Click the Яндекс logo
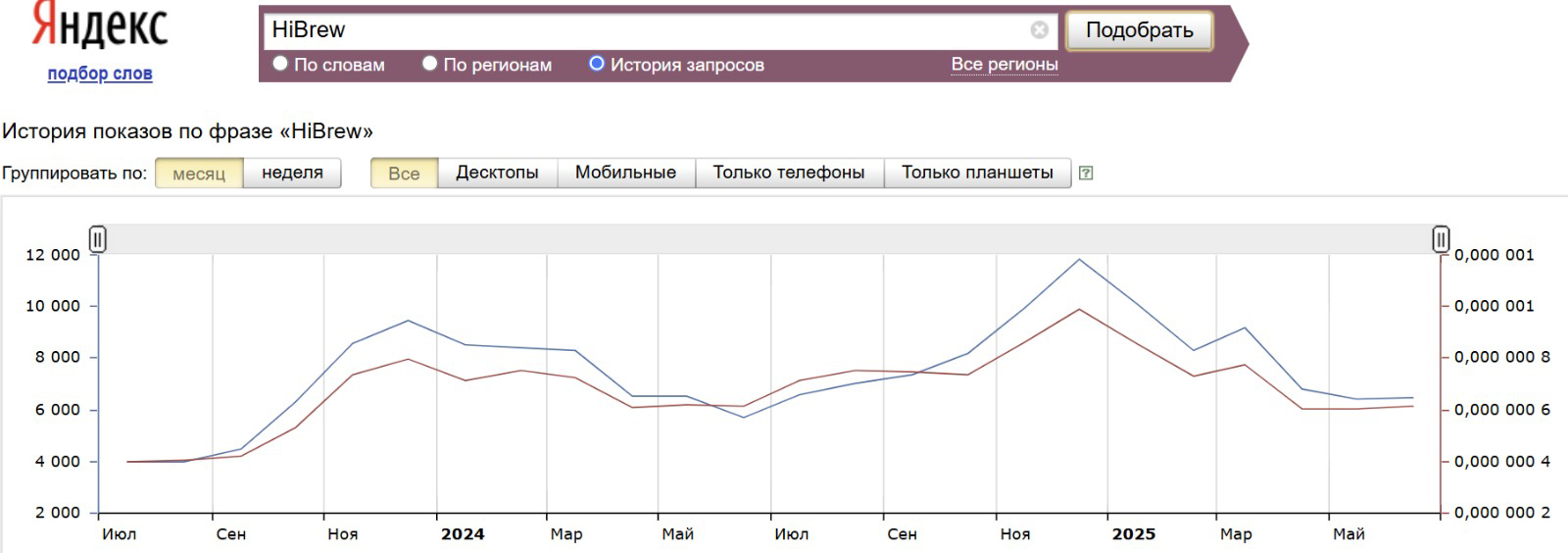Screen dimensions: 1568x553 100,26
